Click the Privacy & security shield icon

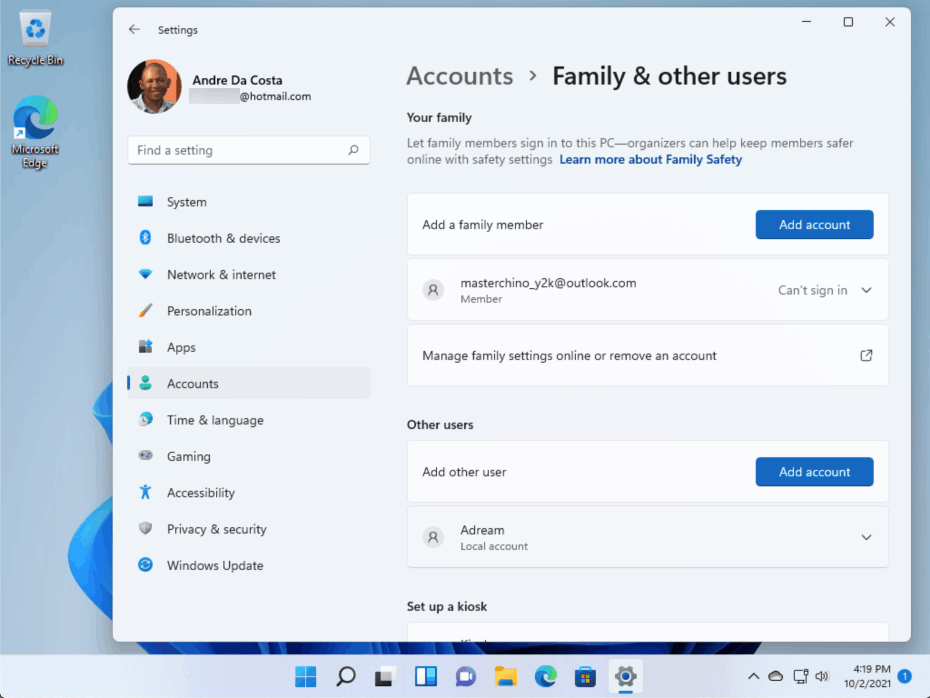(145, 528)
